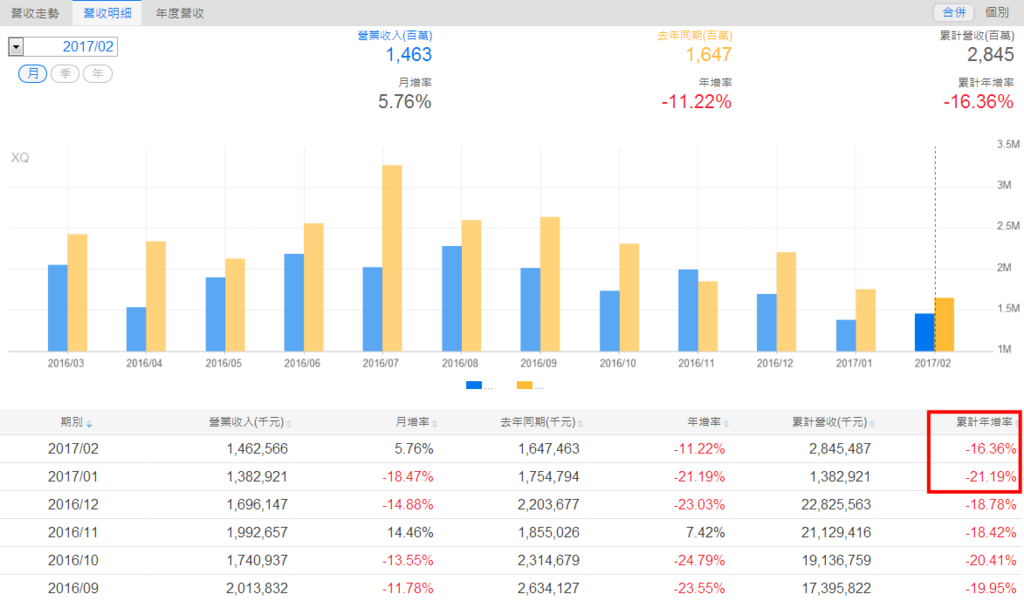Viewport: 1024px width, 601px height.
Task: Click the 2016/11 blue revenue bar
Action: [x=688, y=310]
